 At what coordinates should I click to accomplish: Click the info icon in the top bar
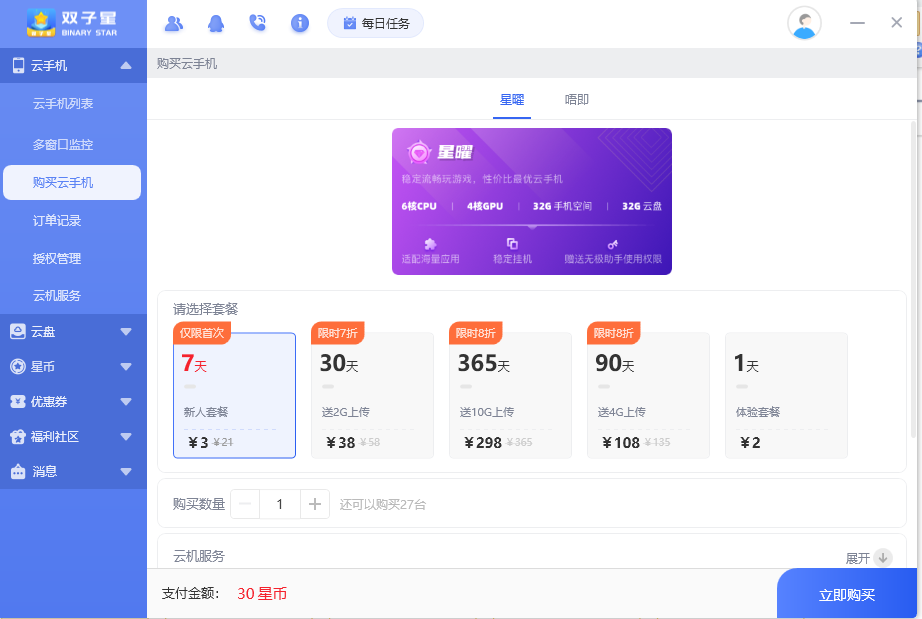click(299, 22)
